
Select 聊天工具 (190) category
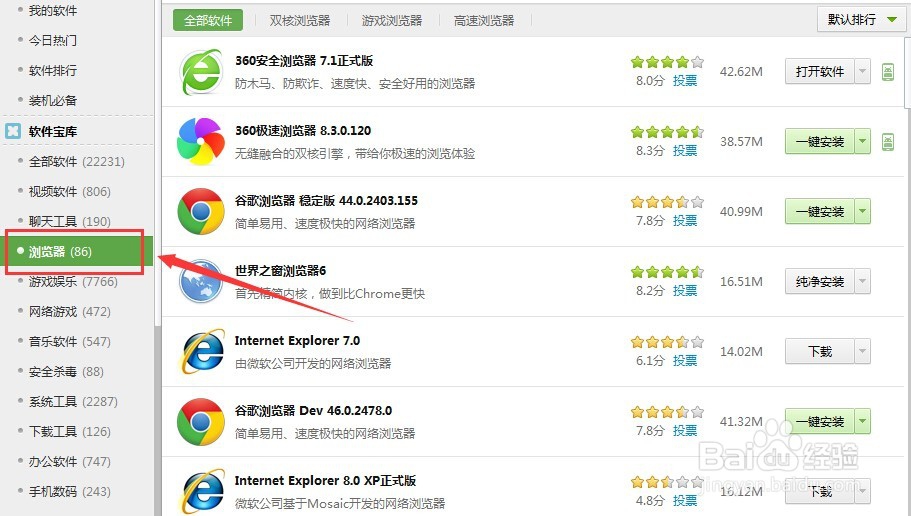point(70,221)
